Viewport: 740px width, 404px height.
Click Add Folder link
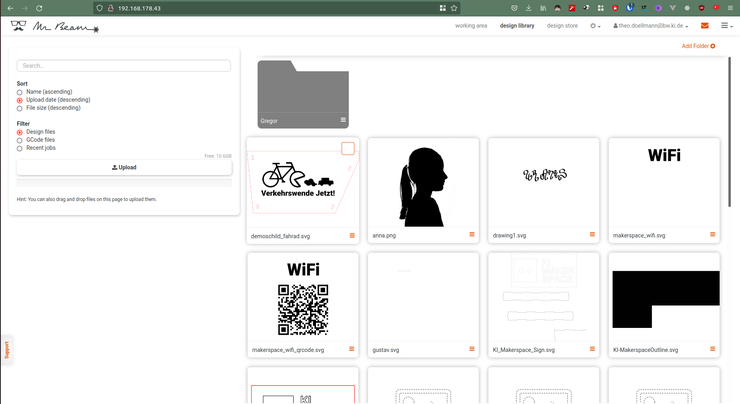pos(698,46)
